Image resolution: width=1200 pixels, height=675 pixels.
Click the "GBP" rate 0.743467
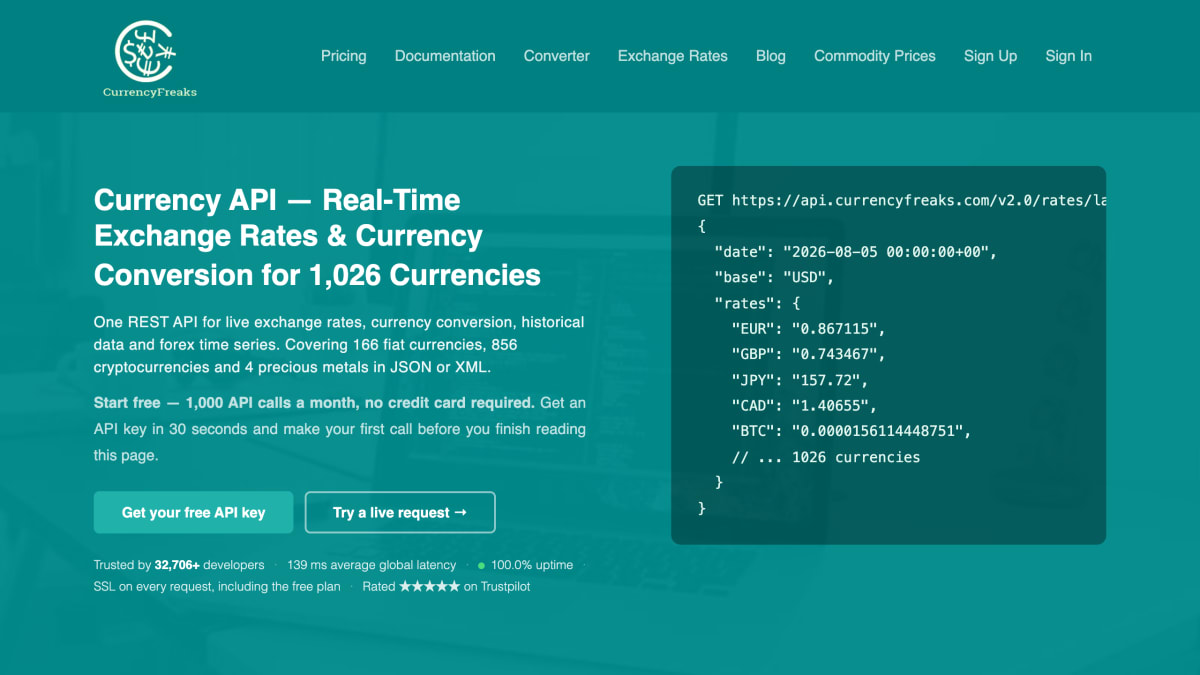pos(809,354)
